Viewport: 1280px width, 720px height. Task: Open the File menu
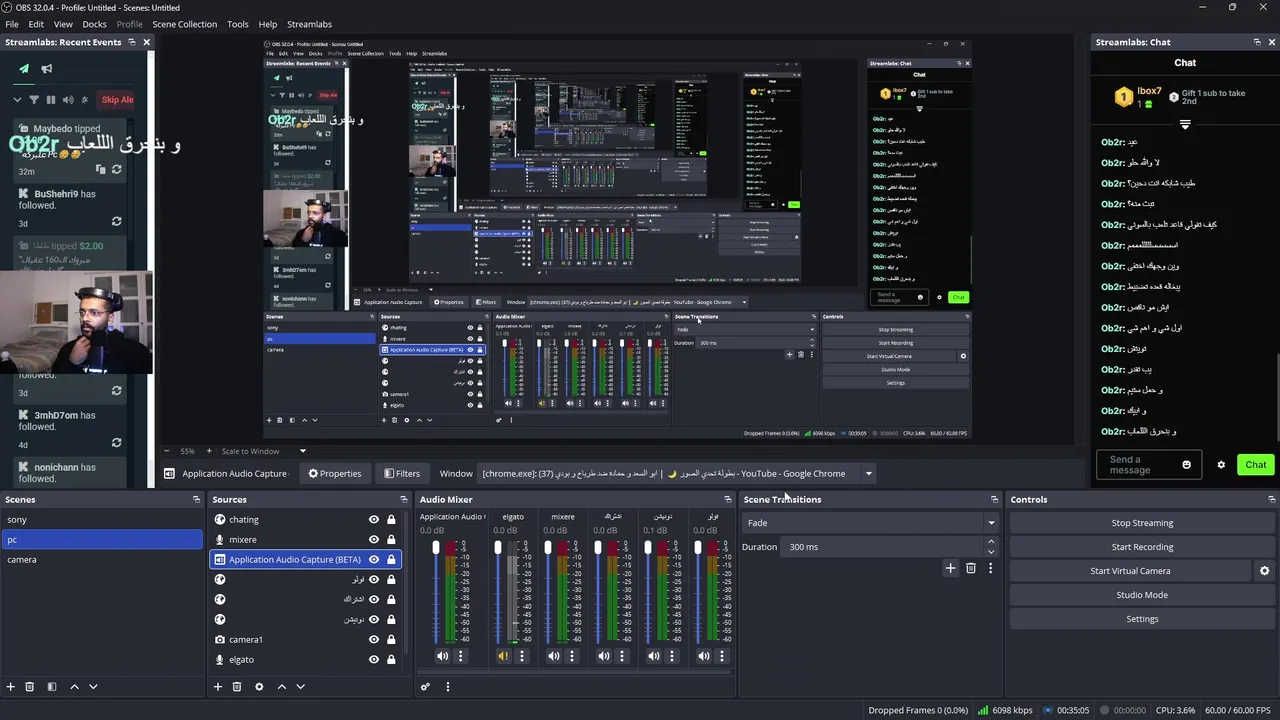(12, 24)
